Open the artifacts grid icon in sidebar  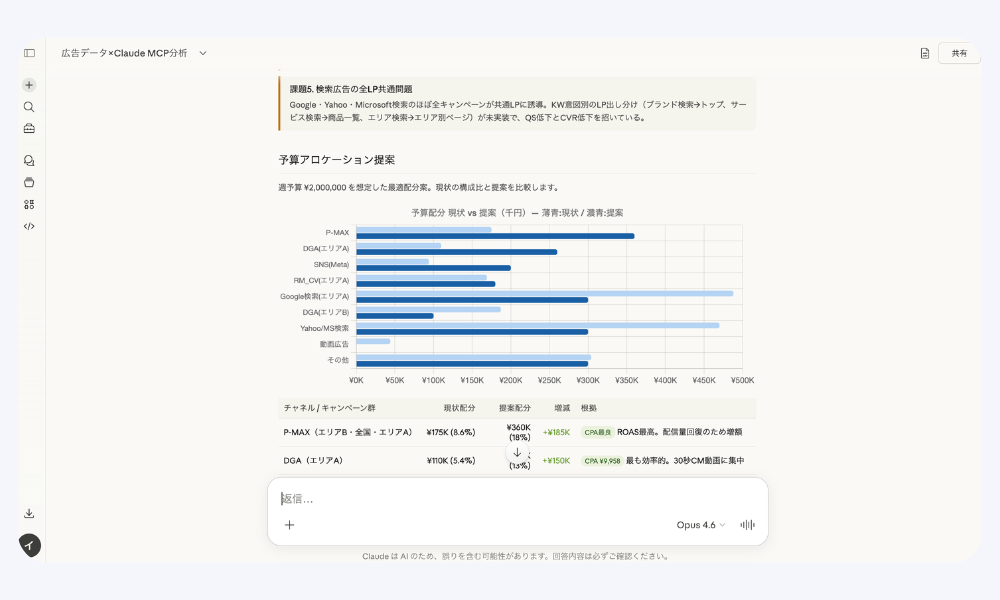[x=29, y=204]
